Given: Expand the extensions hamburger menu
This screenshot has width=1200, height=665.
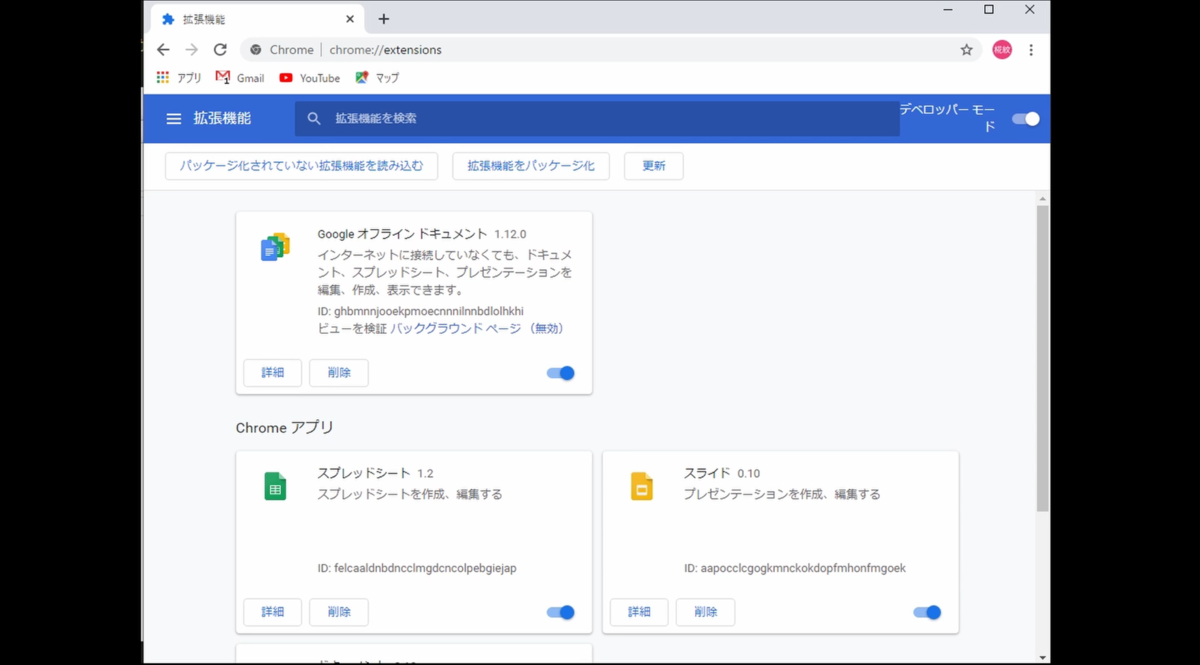Looking at the screenshot, I should point(173,118).
